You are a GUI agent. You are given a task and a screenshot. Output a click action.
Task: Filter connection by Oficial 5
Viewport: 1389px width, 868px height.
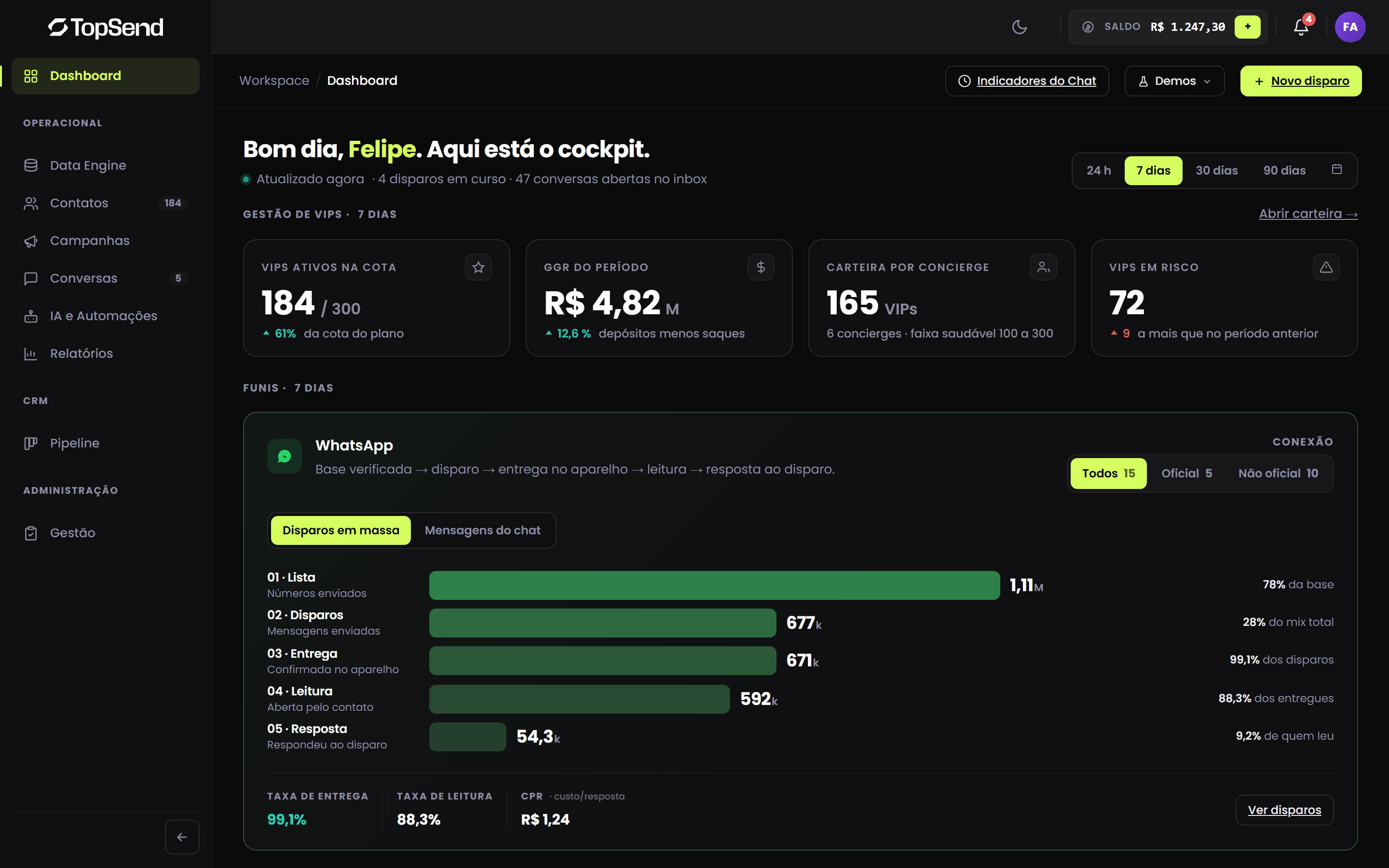point(1187,474)
